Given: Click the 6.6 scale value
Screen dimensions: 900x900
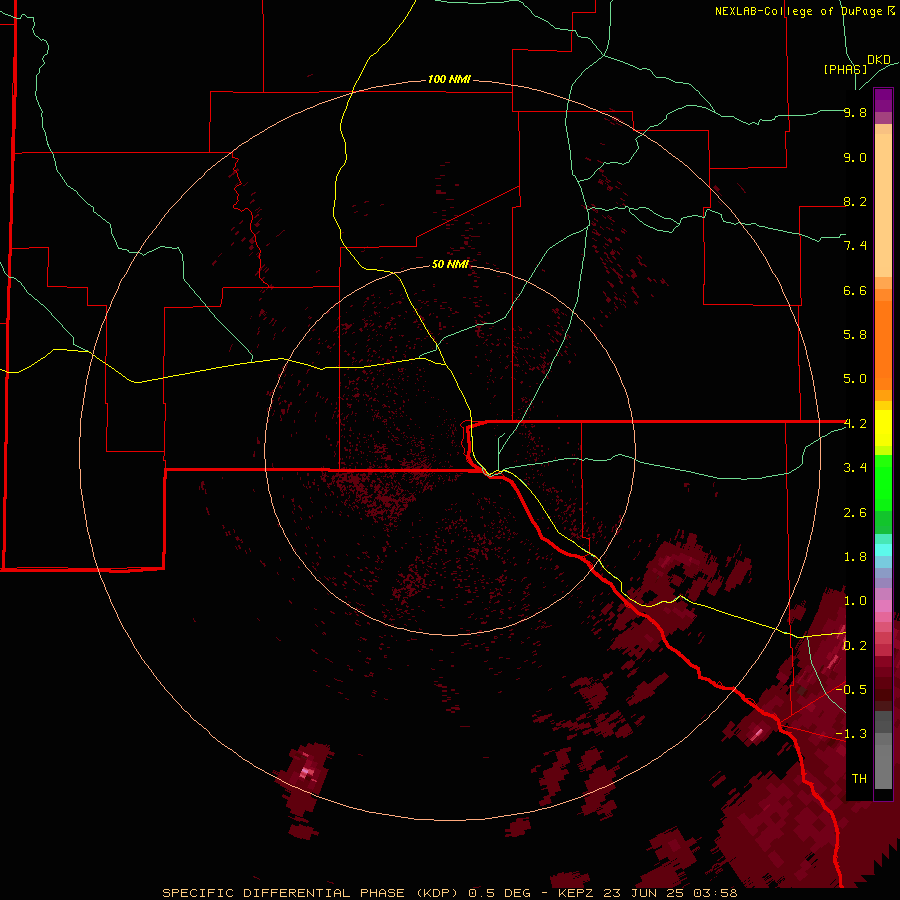Looking at the screenshot, I should click(855, 290).
